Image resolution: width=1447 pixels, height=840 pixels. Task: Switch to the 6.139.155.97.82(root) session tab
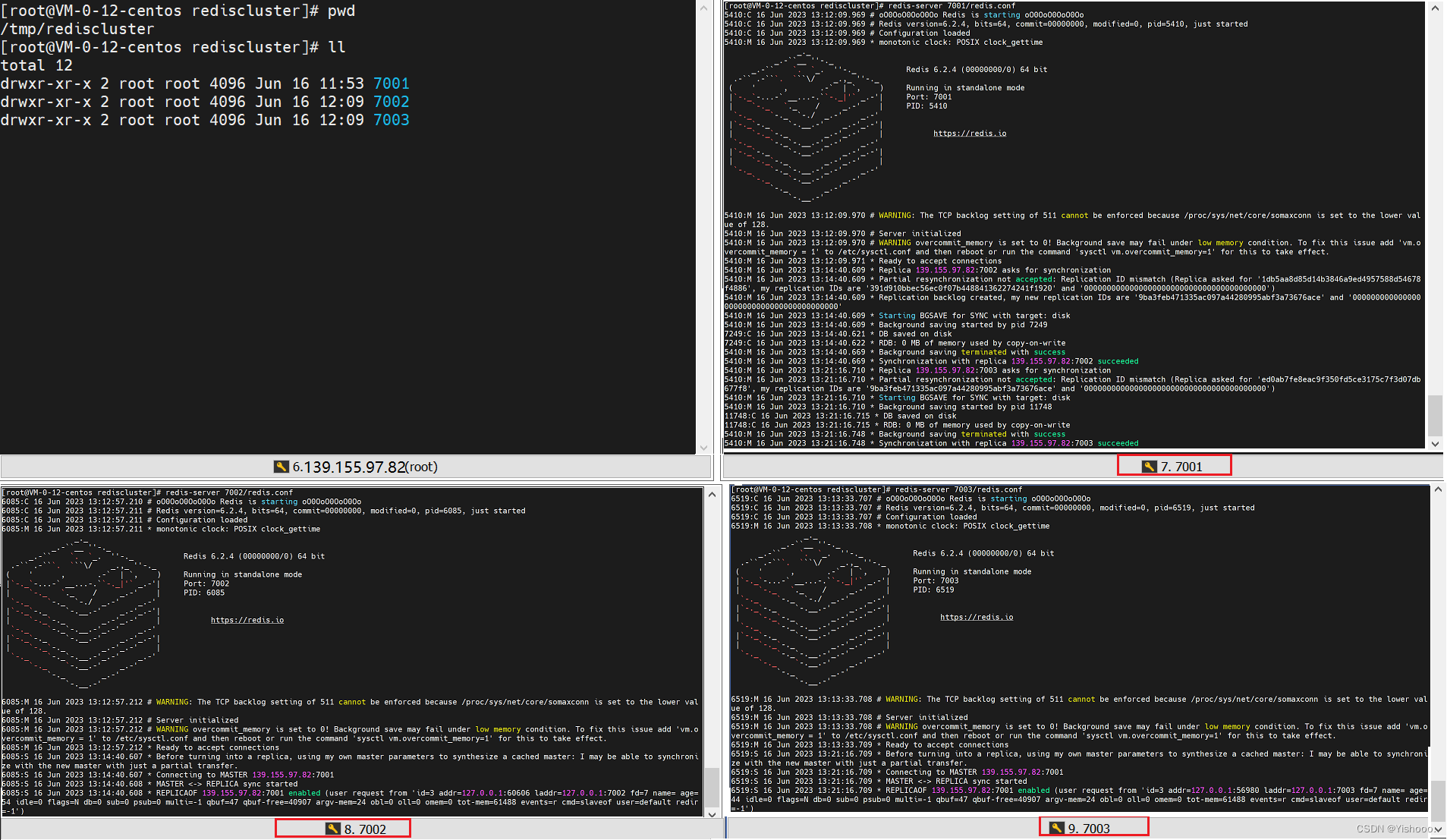point(356,467)
